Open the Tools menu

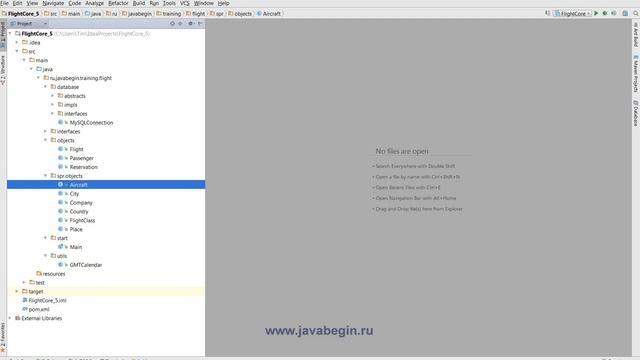tap(169, 3)
